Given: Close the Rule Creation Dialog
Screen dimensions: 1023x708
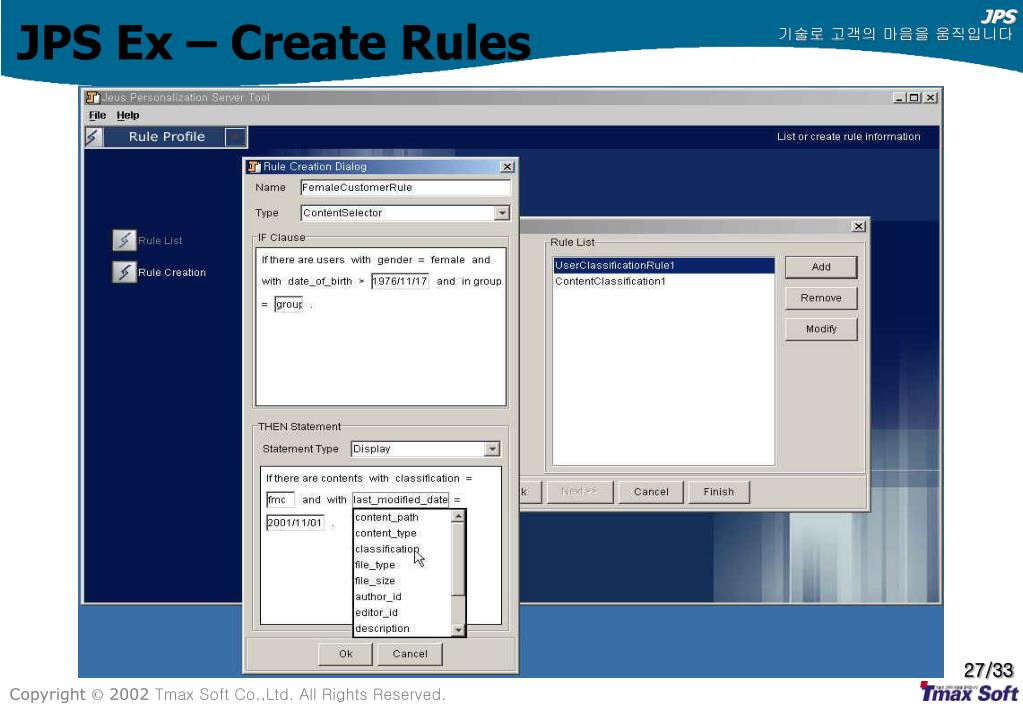Looking at the screenshot, I should tap(507, 167).
